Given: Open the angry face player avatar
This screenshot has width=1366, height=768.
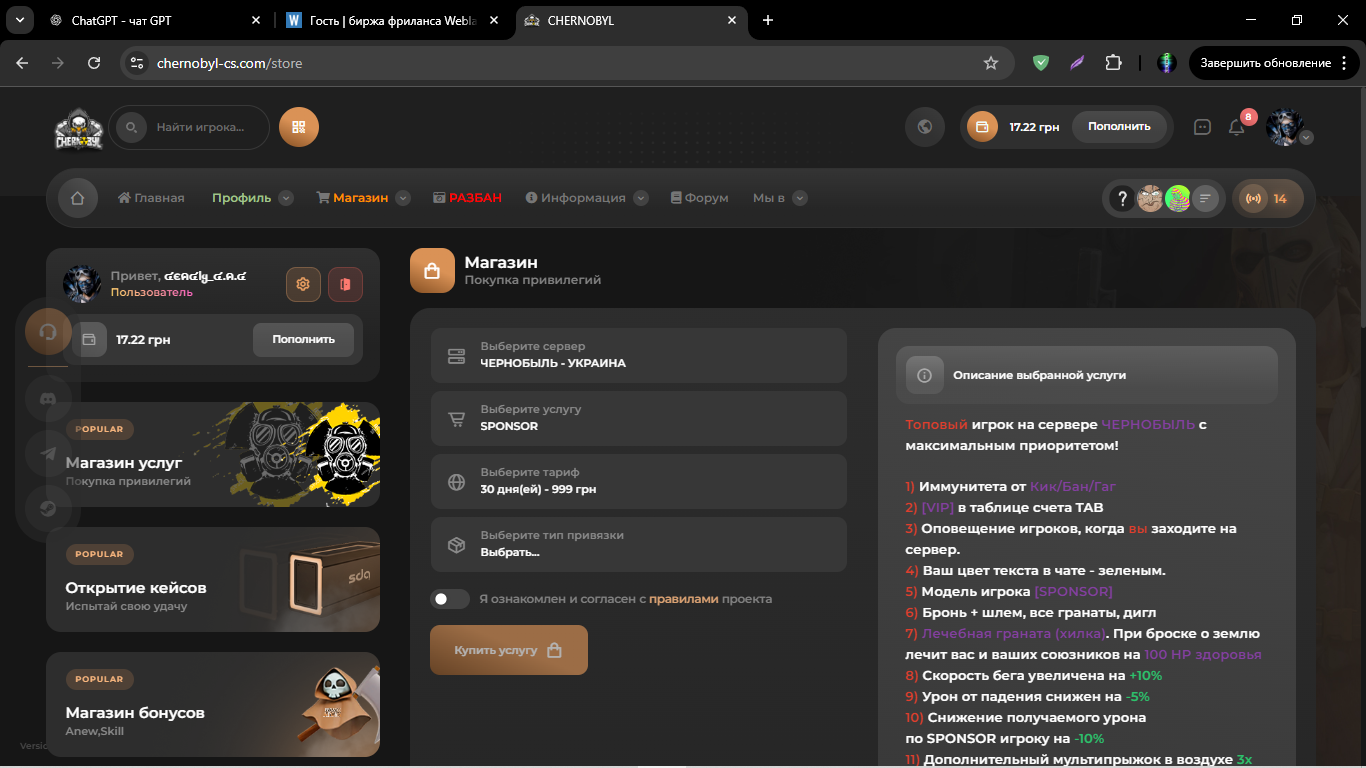Looking at the screenshot, I should tap(1151, 199).
